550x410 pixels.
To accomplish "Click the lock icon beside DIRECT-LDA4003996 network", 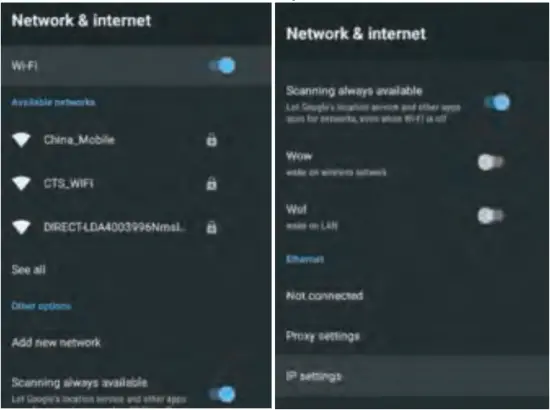I will [211, 227].
